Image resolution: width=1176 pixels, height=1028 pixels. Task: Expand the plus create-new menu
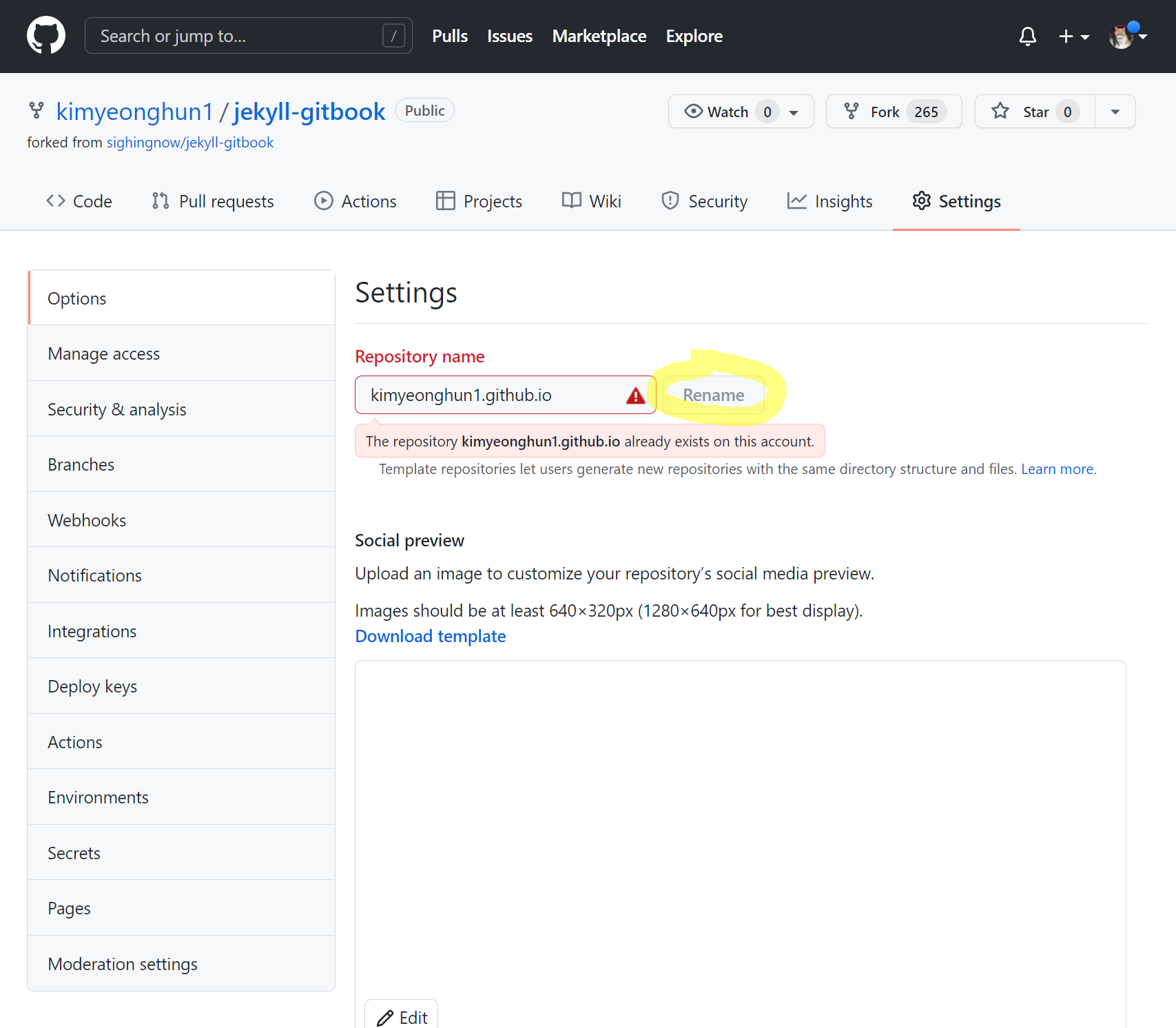click(1073, 36)
